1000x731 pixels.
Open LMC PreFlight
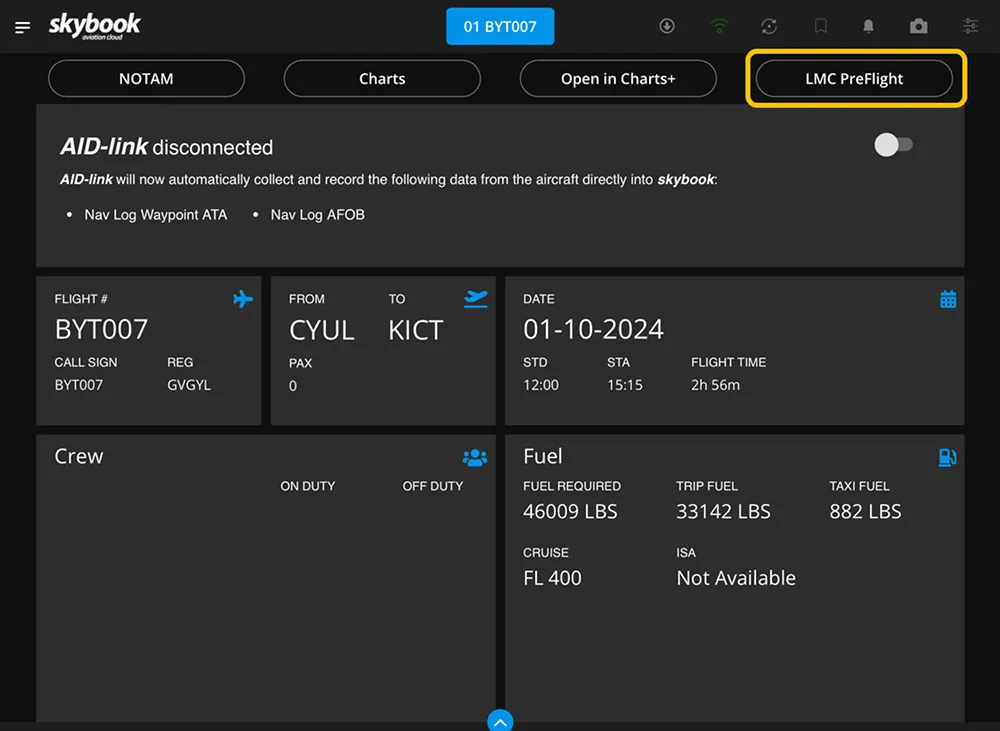pos(854,78)
